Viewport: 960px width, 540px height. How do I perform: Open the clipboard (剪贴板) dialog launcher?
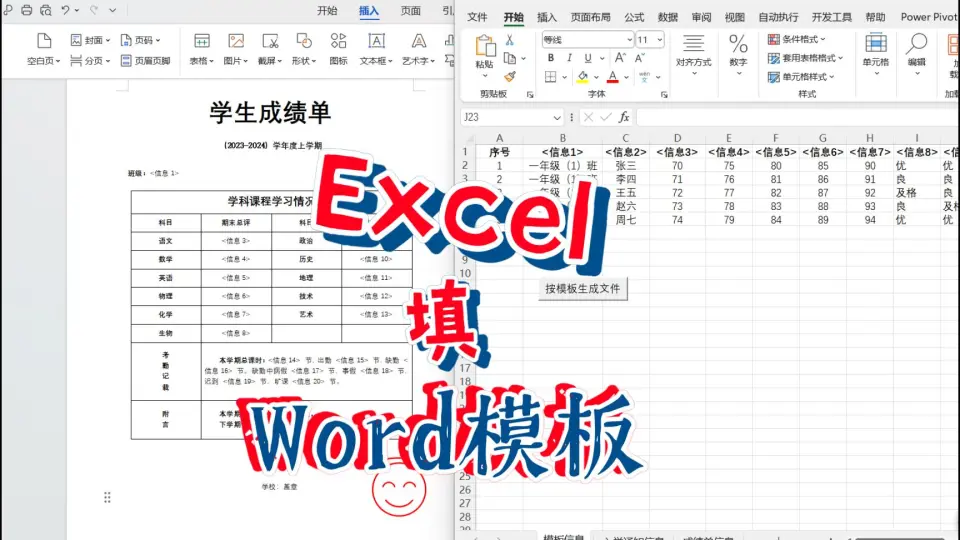[530, 95]
